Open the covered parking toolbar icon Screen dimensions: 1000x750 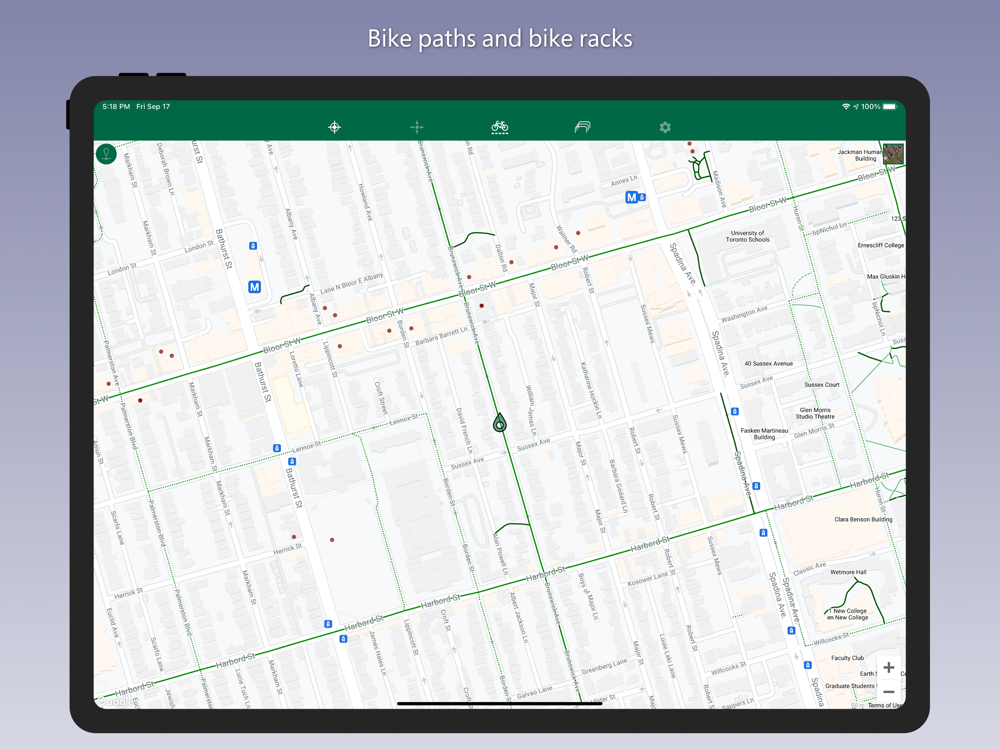click(582, 127)
